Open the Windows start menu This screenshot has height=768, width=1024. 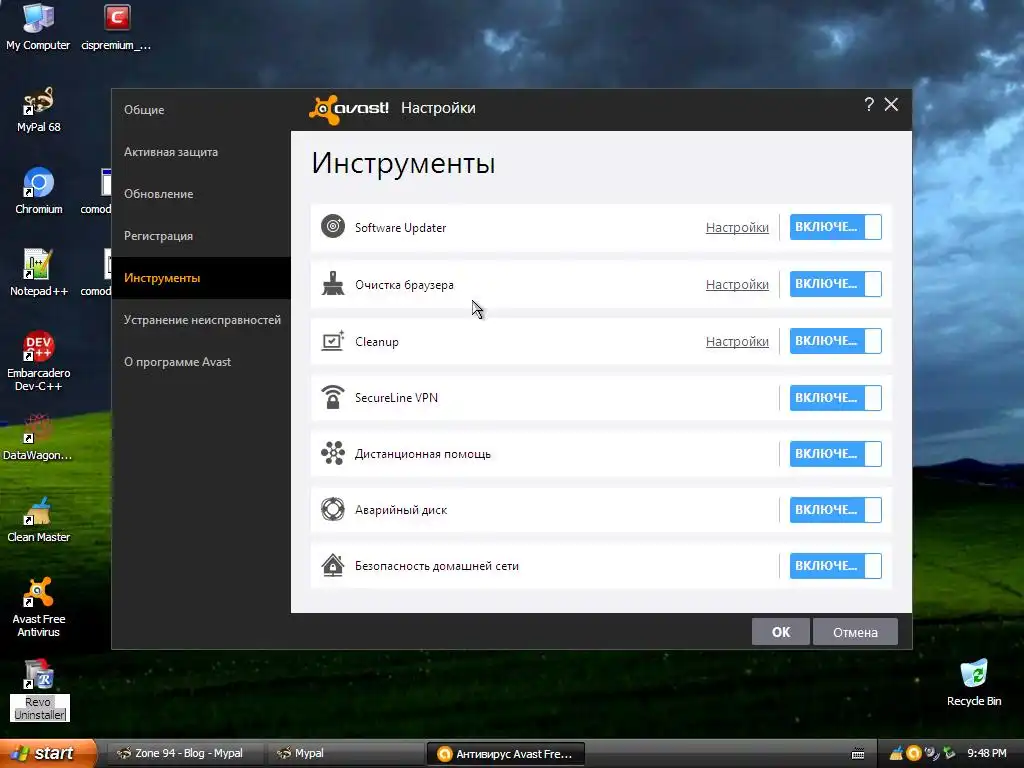point(48,753)
